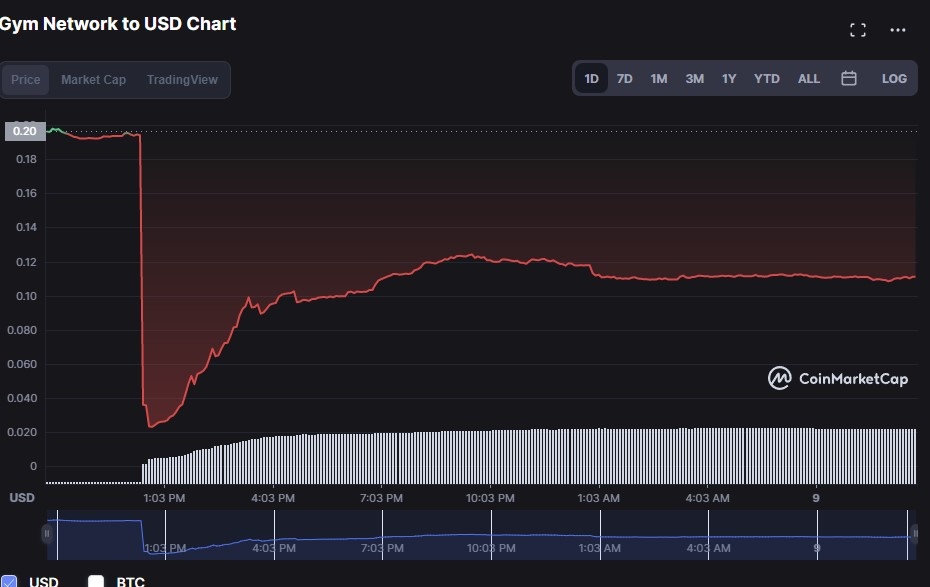Image resolution: width=930 pixels, height=587 pixels.
Task: Click the 0.20 price label on axis
Action: 25,131
